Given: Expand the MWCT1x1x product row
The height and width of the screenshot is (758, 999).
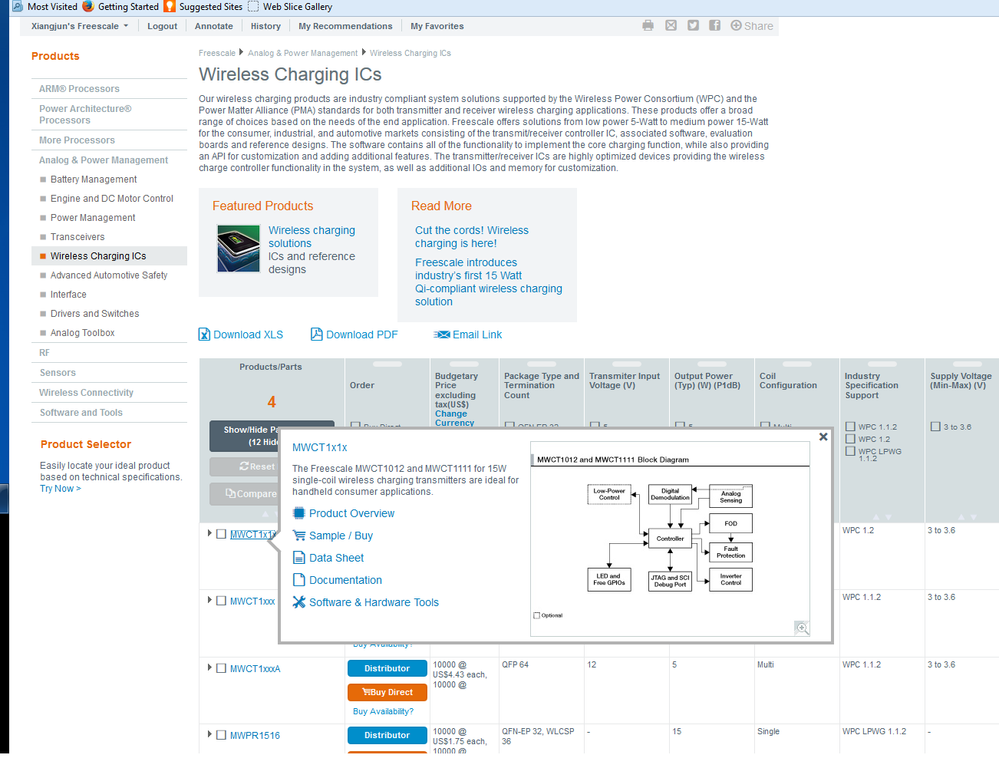Looking at the screenshot, I should (x=209, y=533).
